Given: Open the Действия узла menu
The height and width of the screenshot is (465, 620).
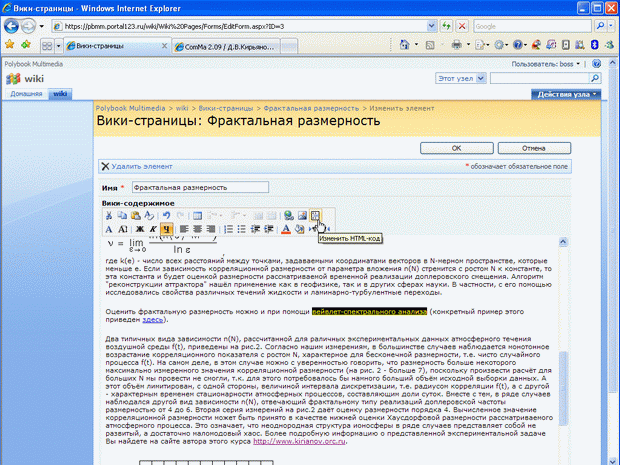Looking at the screenshot, I should click(566, 95).
